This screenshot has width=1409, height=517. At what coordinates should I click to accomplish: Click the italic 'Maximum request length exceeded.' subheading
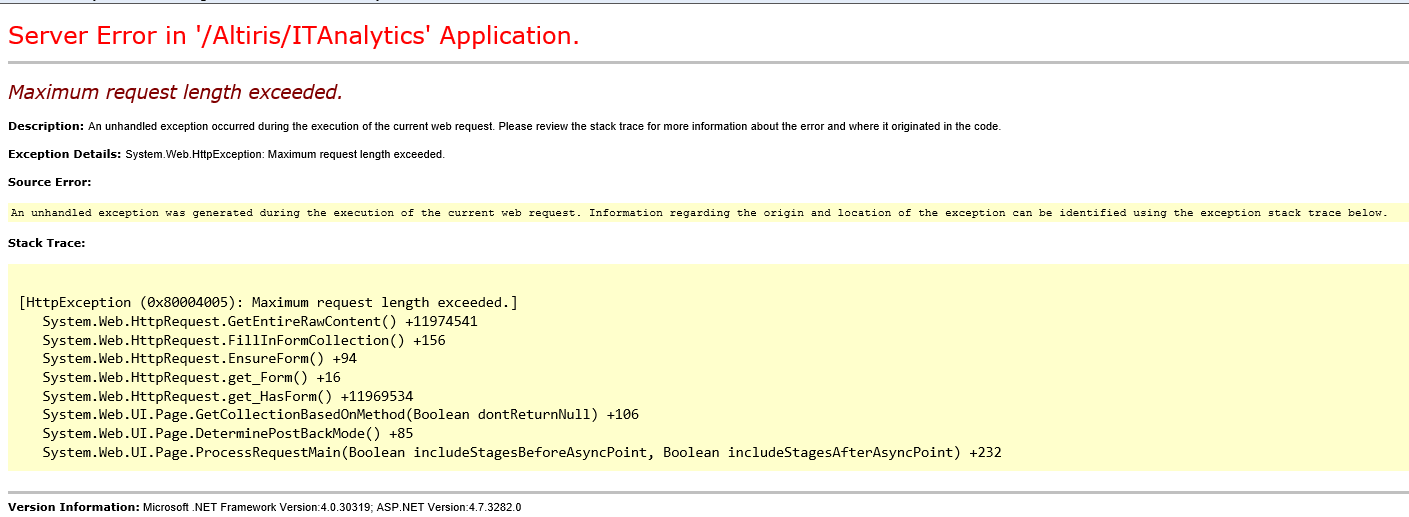(x=175, y=92)
